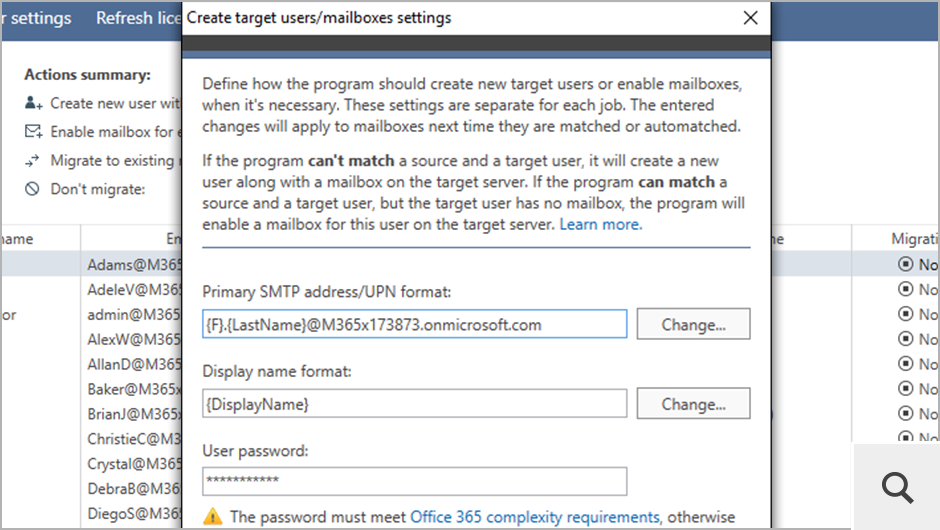
Task: Select migration radio button in Baker row
Action: 905,389
